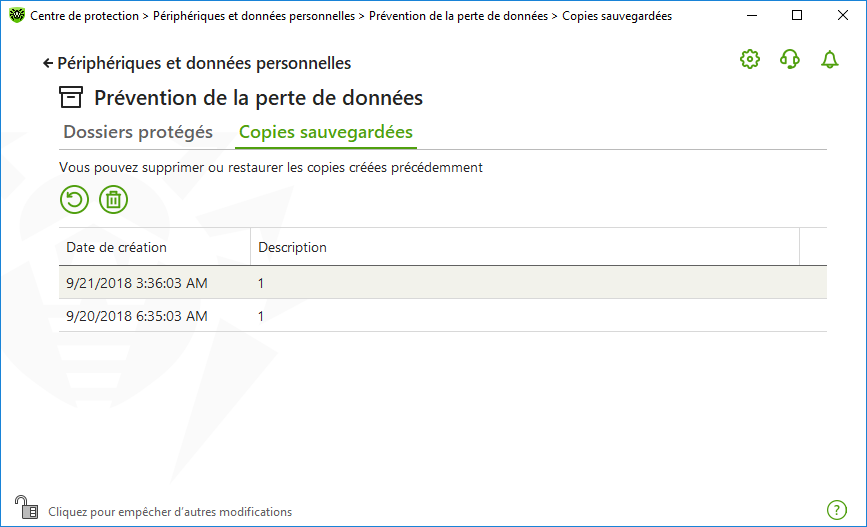The height and width of the screenshot is (527, 867).
Task: Maximize the Centre de protection window
Action: pyautogui.click(x=797, y=15)
